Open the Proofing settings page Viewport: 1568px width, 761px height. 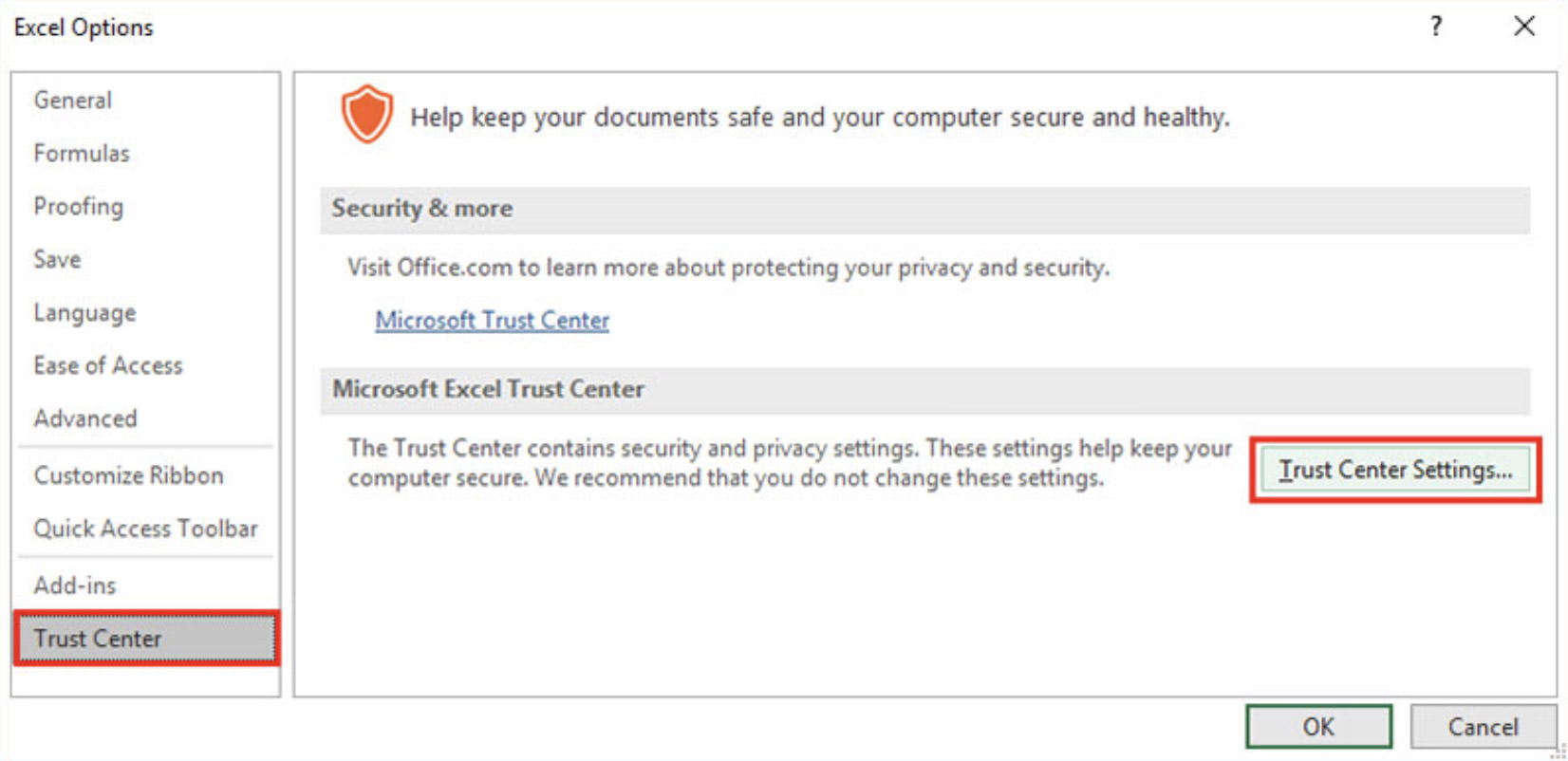tap(77, 206)
